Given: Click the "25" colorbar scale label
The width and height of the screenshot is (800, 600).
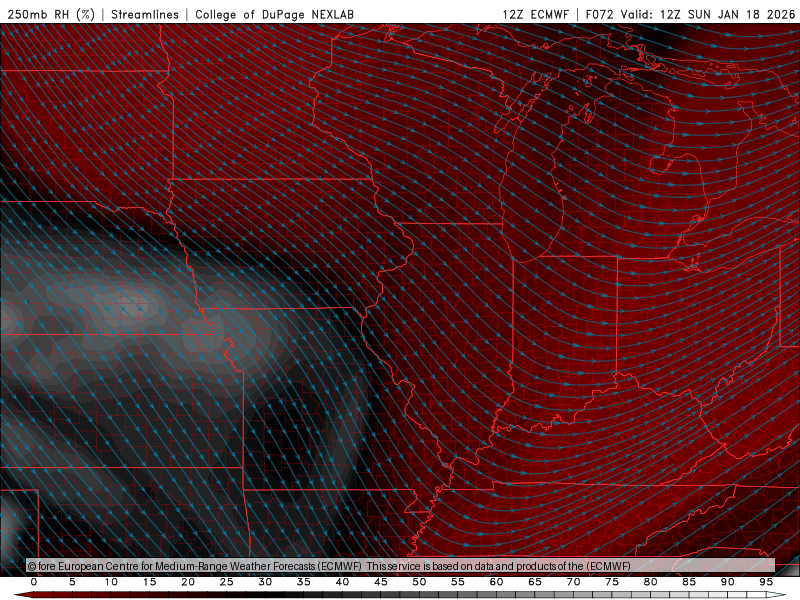Looking at the screenshot, I should coord(227,582).
